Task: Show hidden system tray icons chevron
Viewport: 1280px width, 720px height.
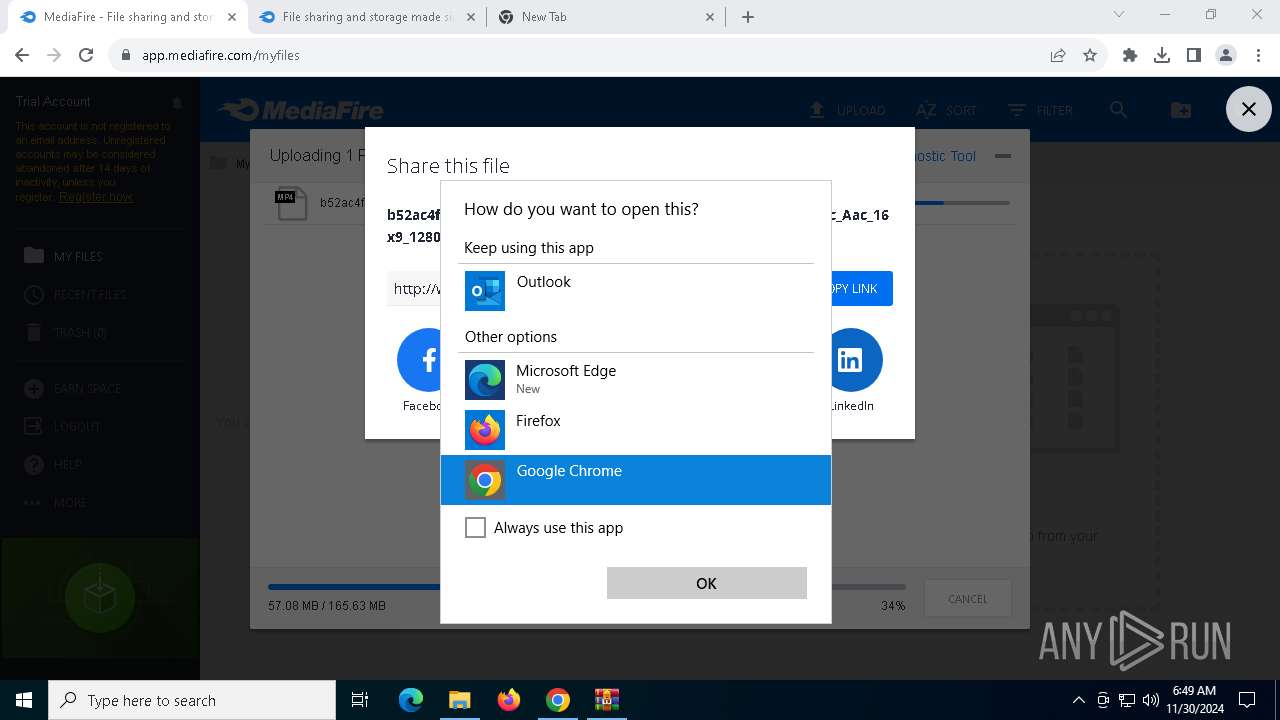Action: click(1079, 700)
